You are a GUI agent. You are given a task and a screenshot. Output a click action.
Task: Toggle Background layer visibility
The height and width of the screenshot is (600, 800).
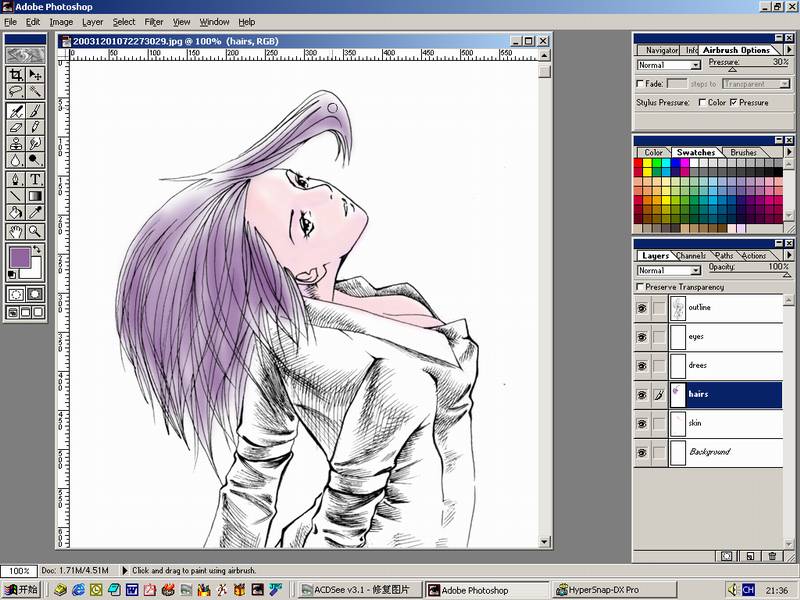pyautogui.click(x=642, y=453)
